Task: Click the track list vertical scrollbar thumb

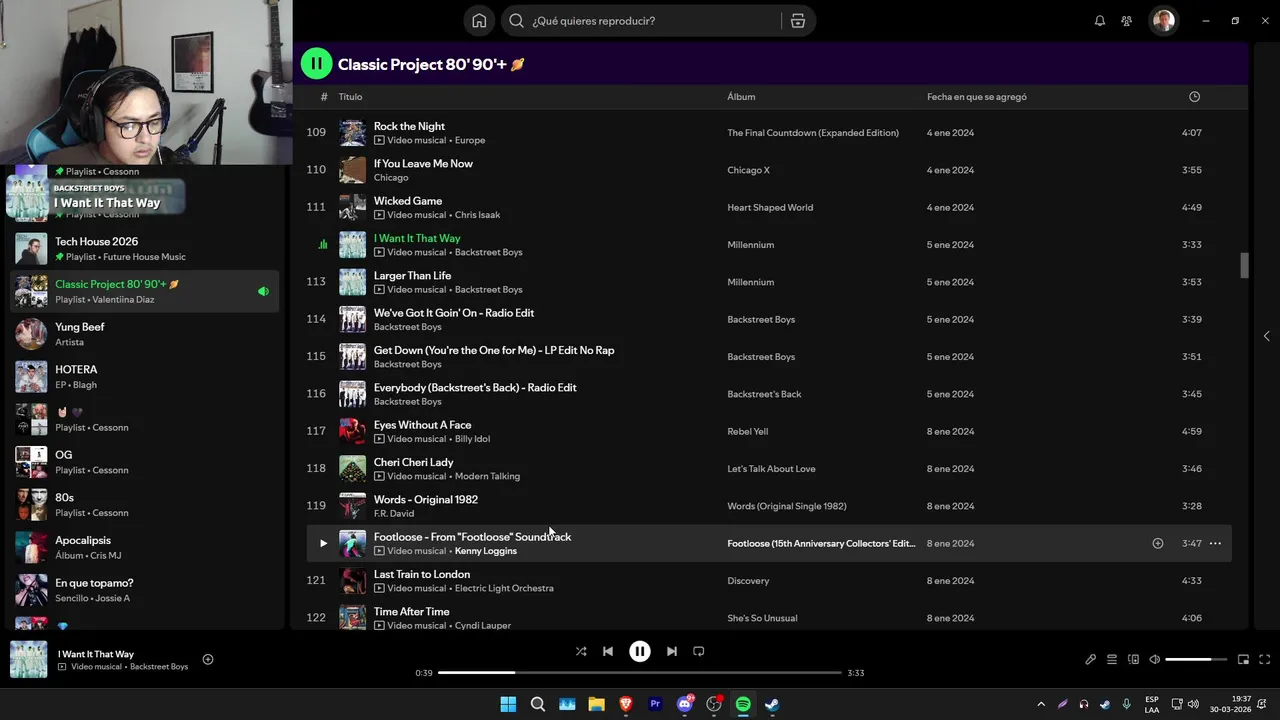Action: (x=1245, y=265)
